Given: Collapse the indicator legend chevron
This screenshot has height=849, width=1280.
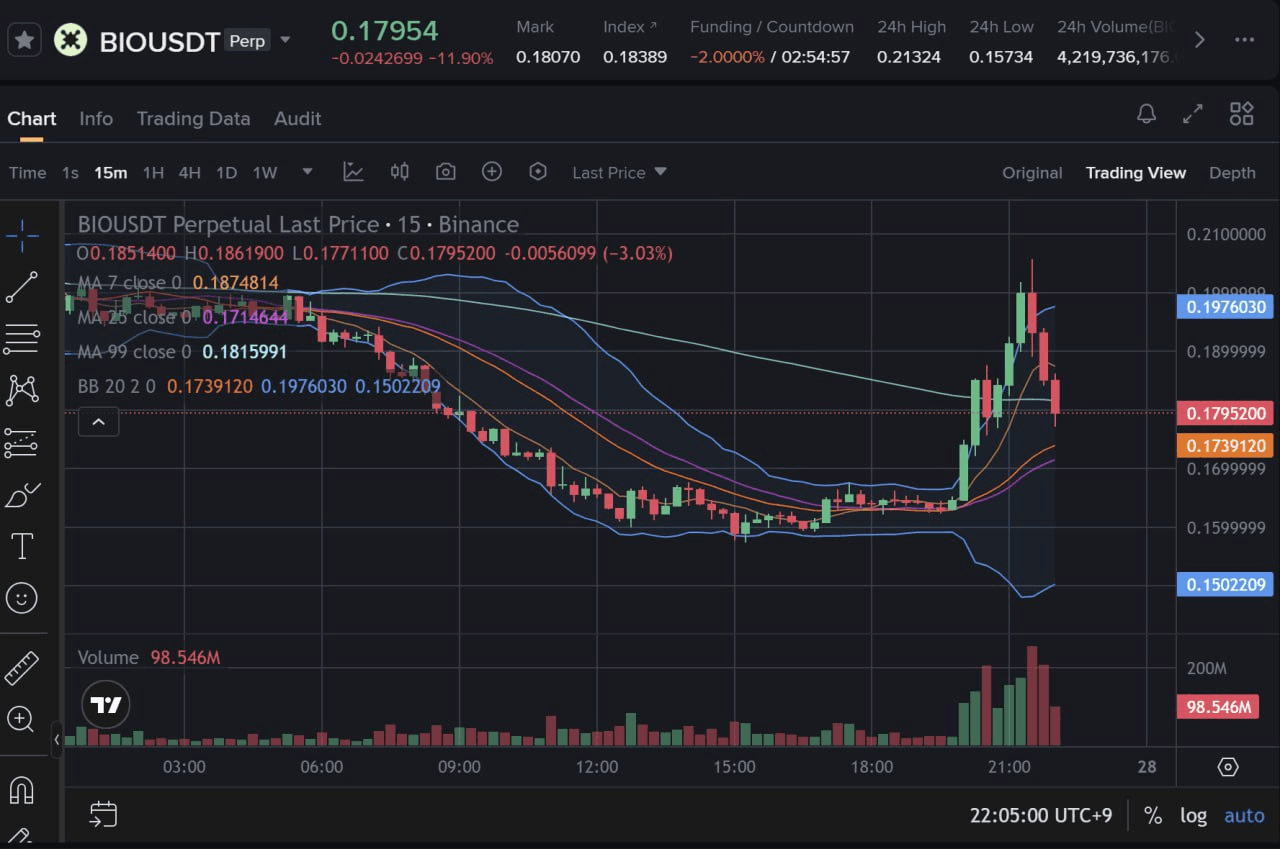Looking at the screenshot, I should [x=98, y=422].
